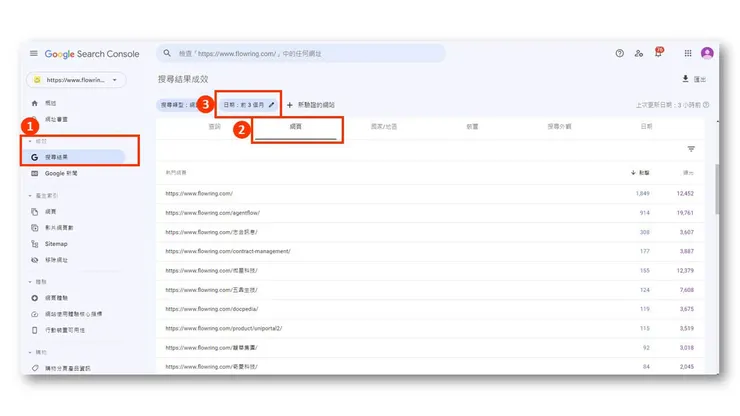The height and width of the screenshot is (416, 740).
Task: Switch to the dates tab
Action: [646, 127]
